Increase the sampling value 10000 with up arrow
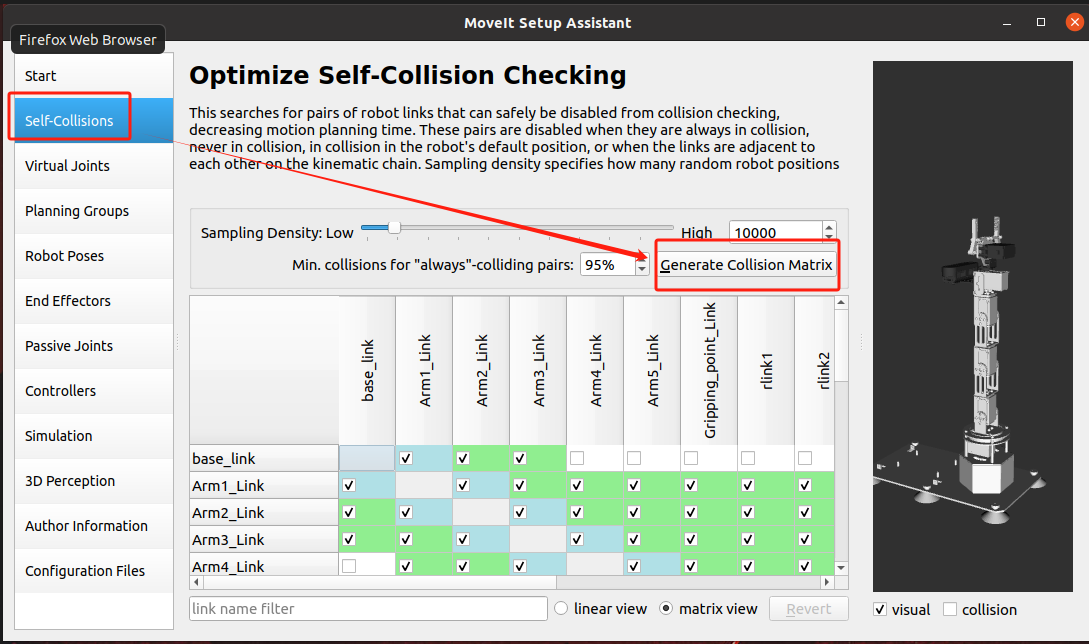 829,226
